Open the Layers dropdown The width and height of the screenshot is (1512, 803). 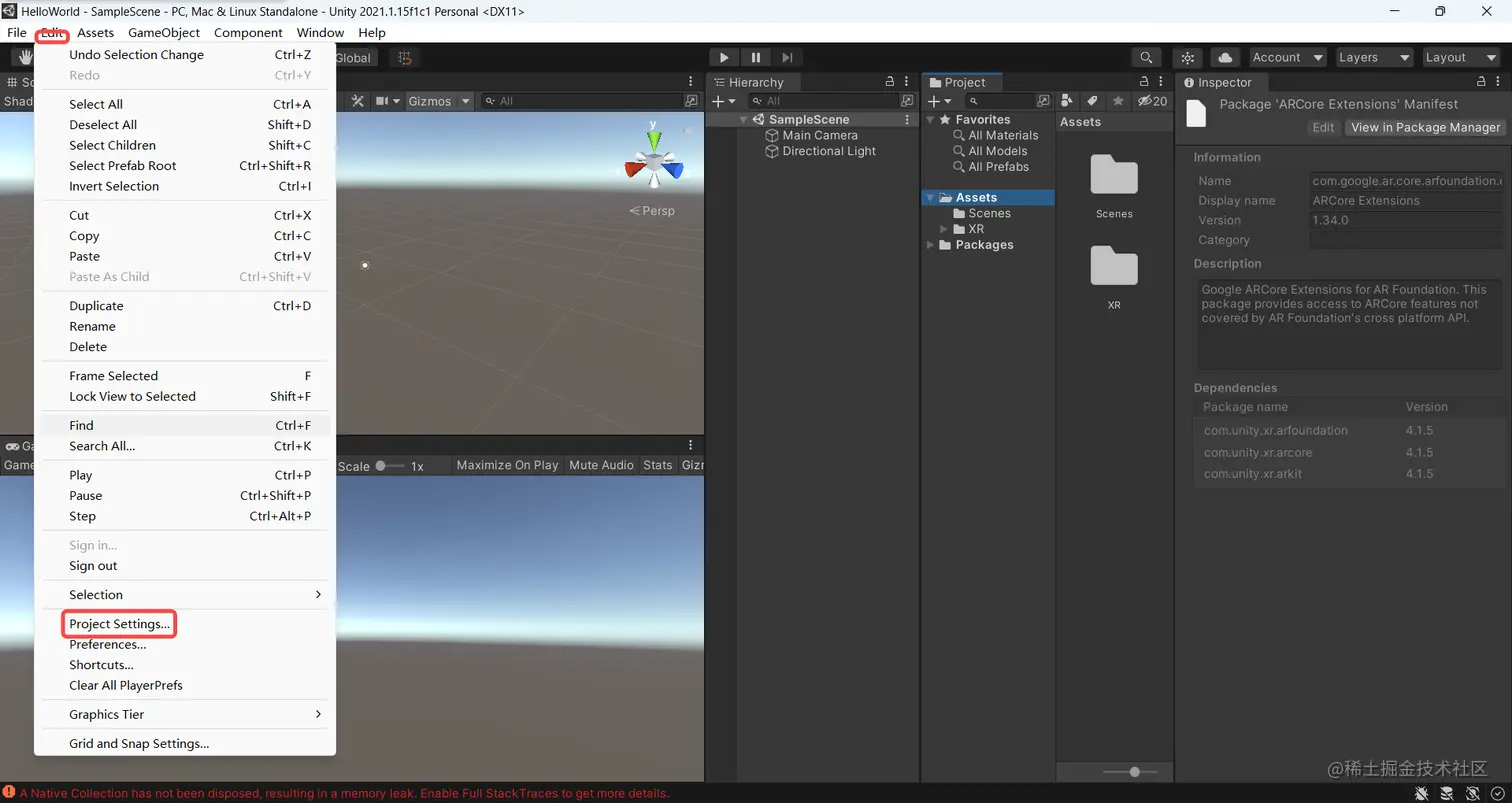point(1375,58)
